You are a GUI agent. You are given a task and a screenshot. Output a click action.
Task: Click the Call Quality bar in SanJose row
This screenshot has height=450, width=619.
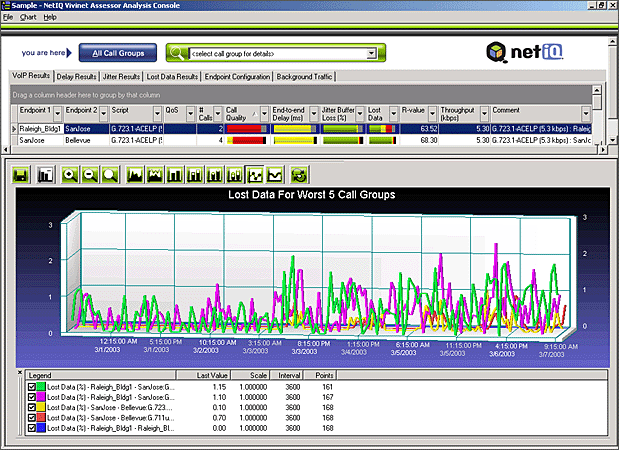pyautogui.click(x=246, y=140)
